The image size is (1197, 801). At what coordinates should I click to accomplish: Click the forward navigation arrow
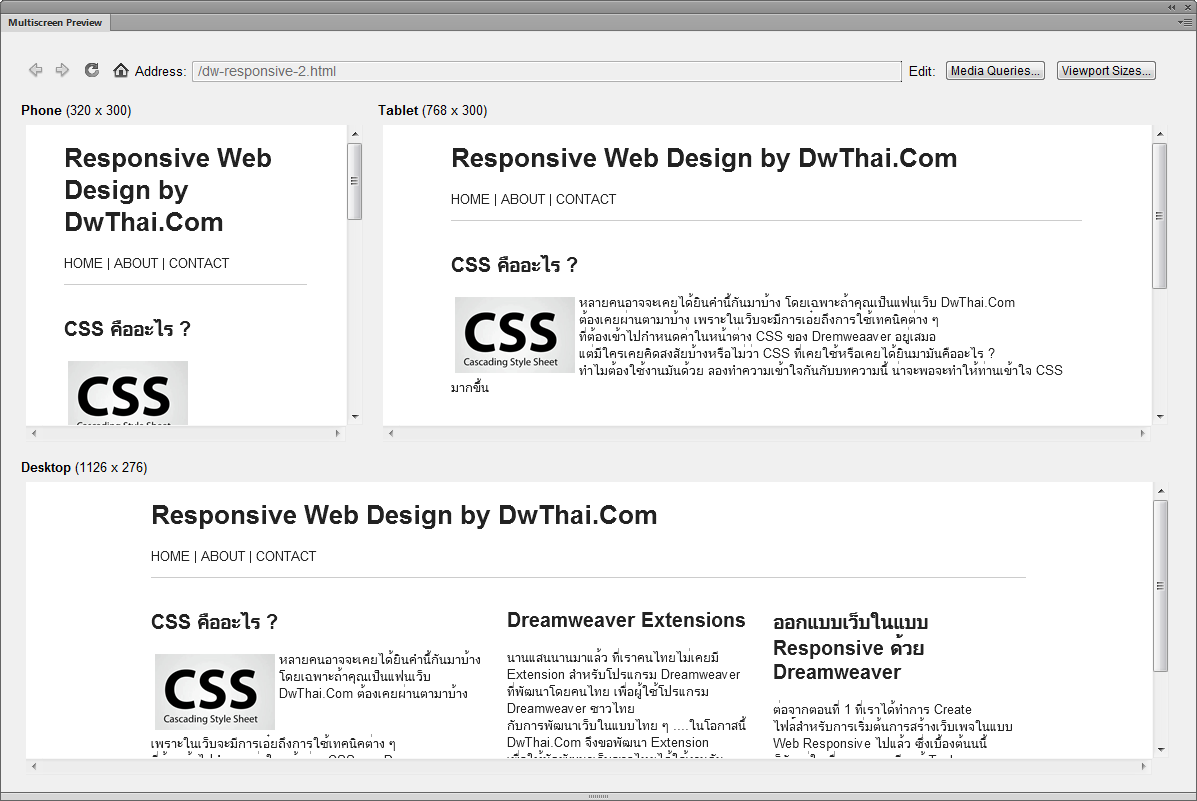pyautogui.click(x=63, y=70)
